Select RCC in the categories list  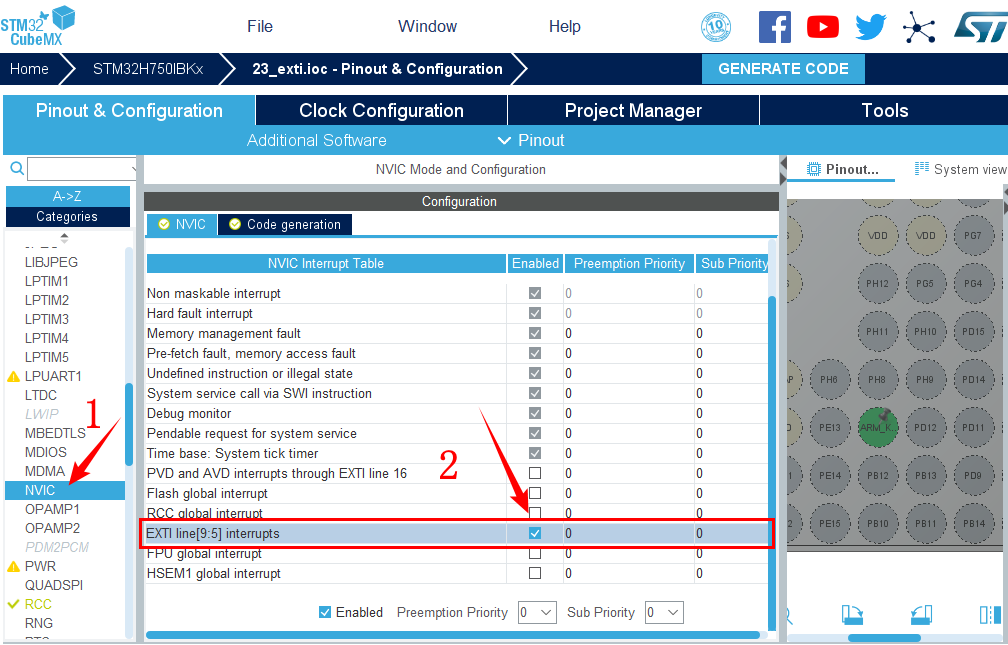[x=38, y=604]
